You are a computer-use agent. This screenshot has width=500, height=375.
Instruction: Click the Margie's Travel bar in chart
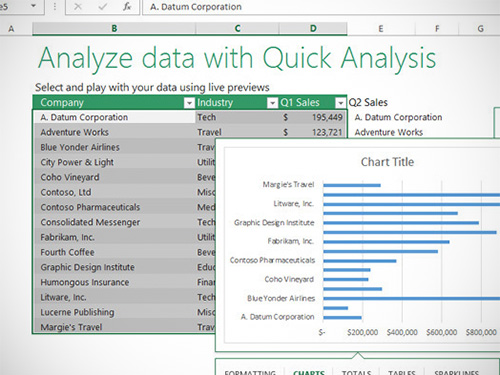point(352,185)
